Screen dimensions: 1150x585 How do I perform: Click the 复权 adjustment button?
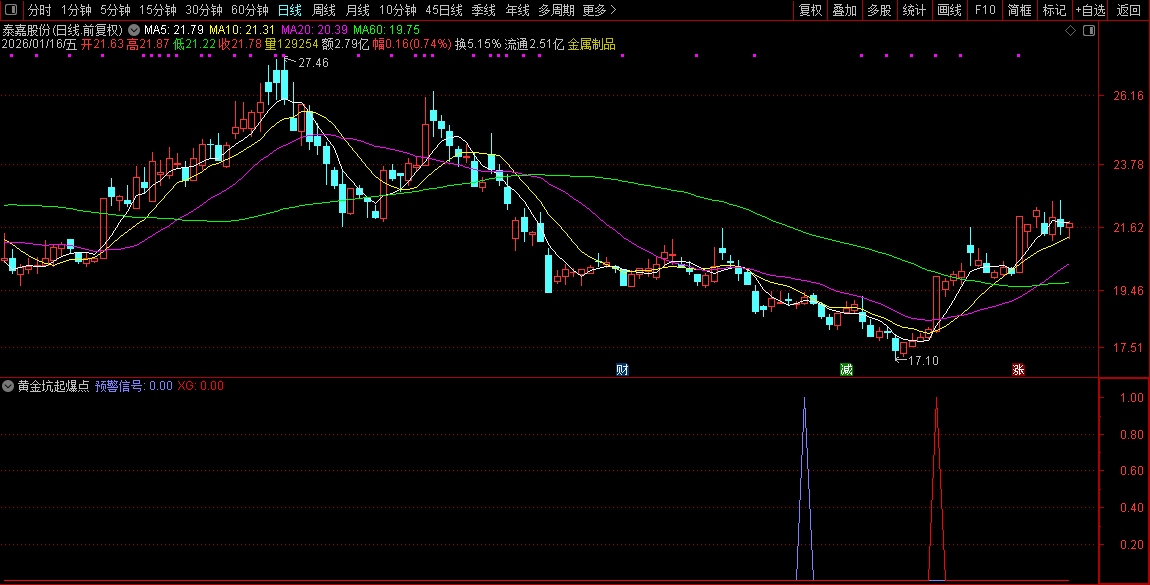[810, 10]
